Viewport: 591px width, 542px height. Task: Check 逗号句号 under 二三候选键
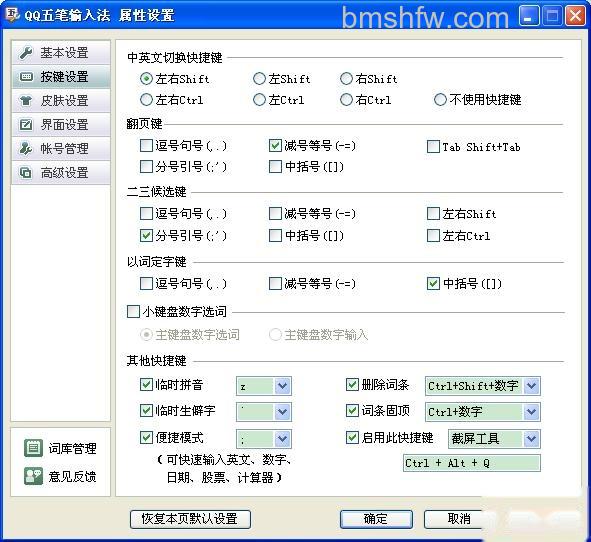(x=146, y=214)
